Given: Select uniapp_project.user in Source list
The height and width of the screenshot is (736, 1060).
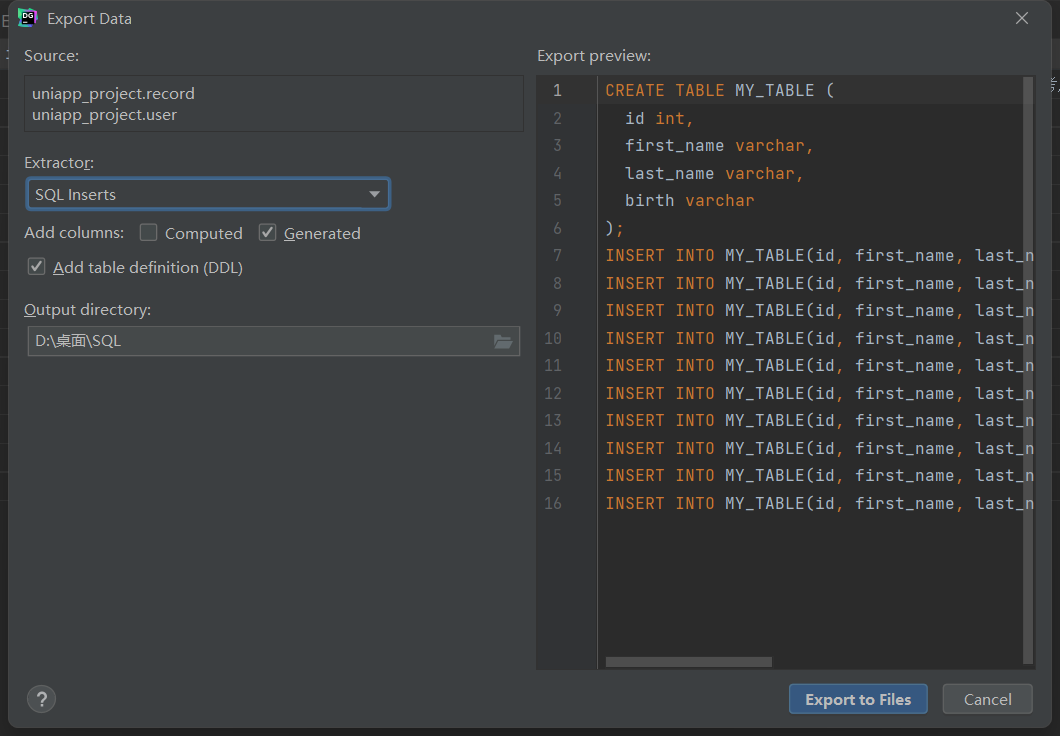Looking at the screenshot, I should (104, 114).
